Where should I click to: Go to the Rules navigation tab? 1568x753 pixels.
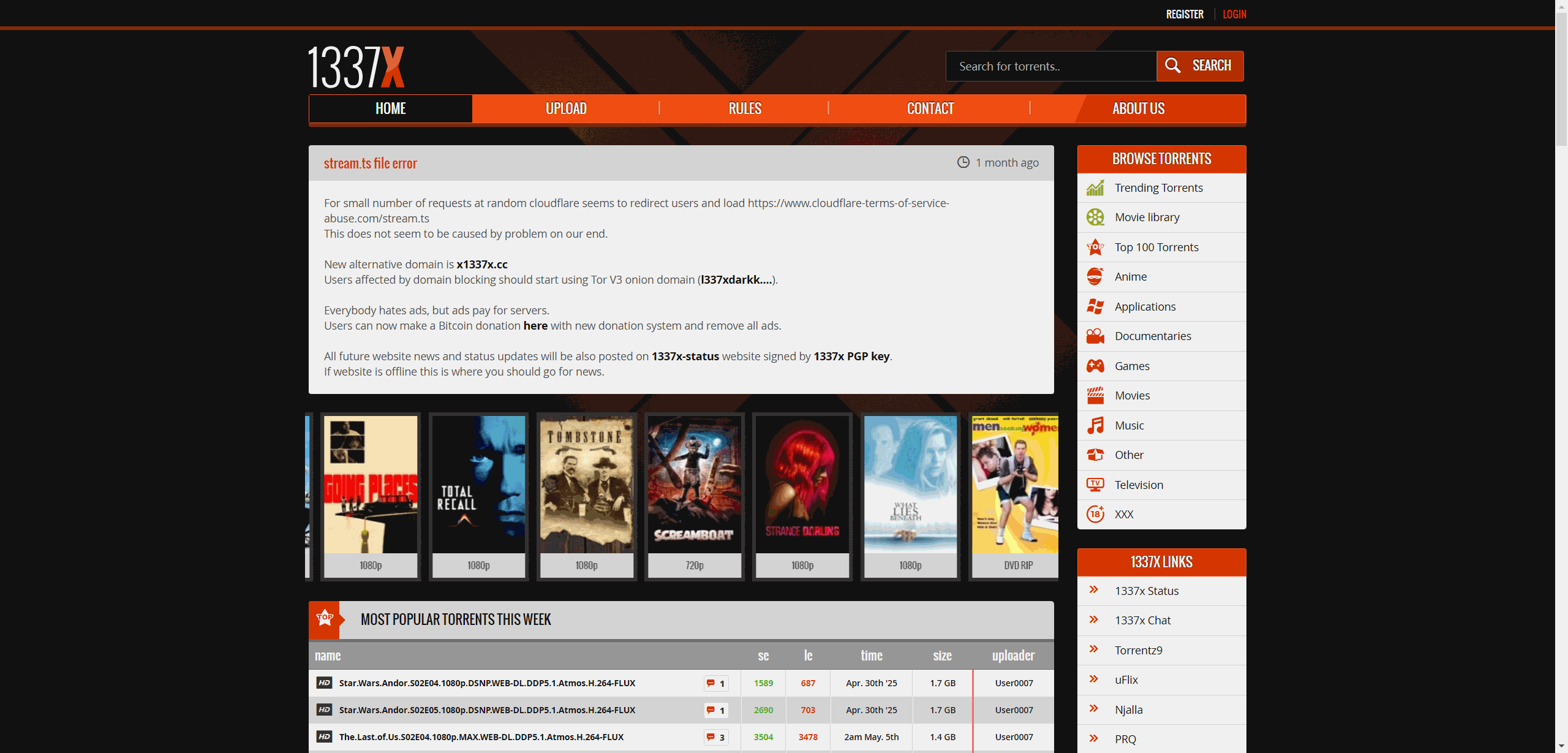(745, 109)
